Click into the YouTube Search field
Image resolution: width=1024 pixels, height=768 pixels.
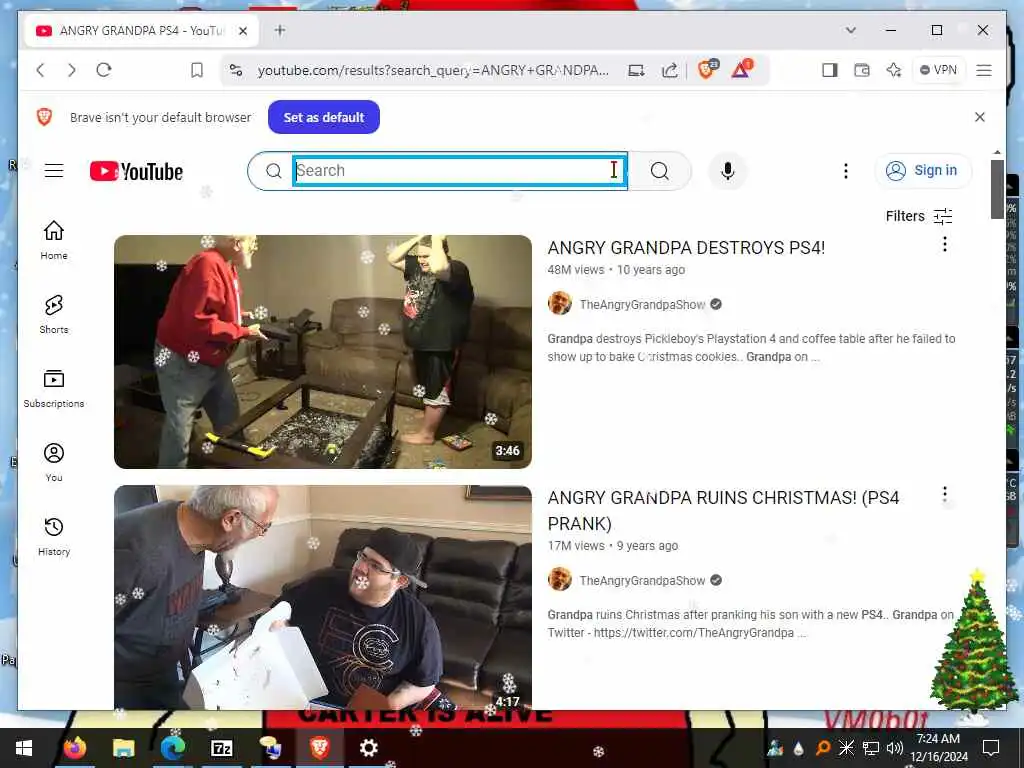tap(460, 170)
